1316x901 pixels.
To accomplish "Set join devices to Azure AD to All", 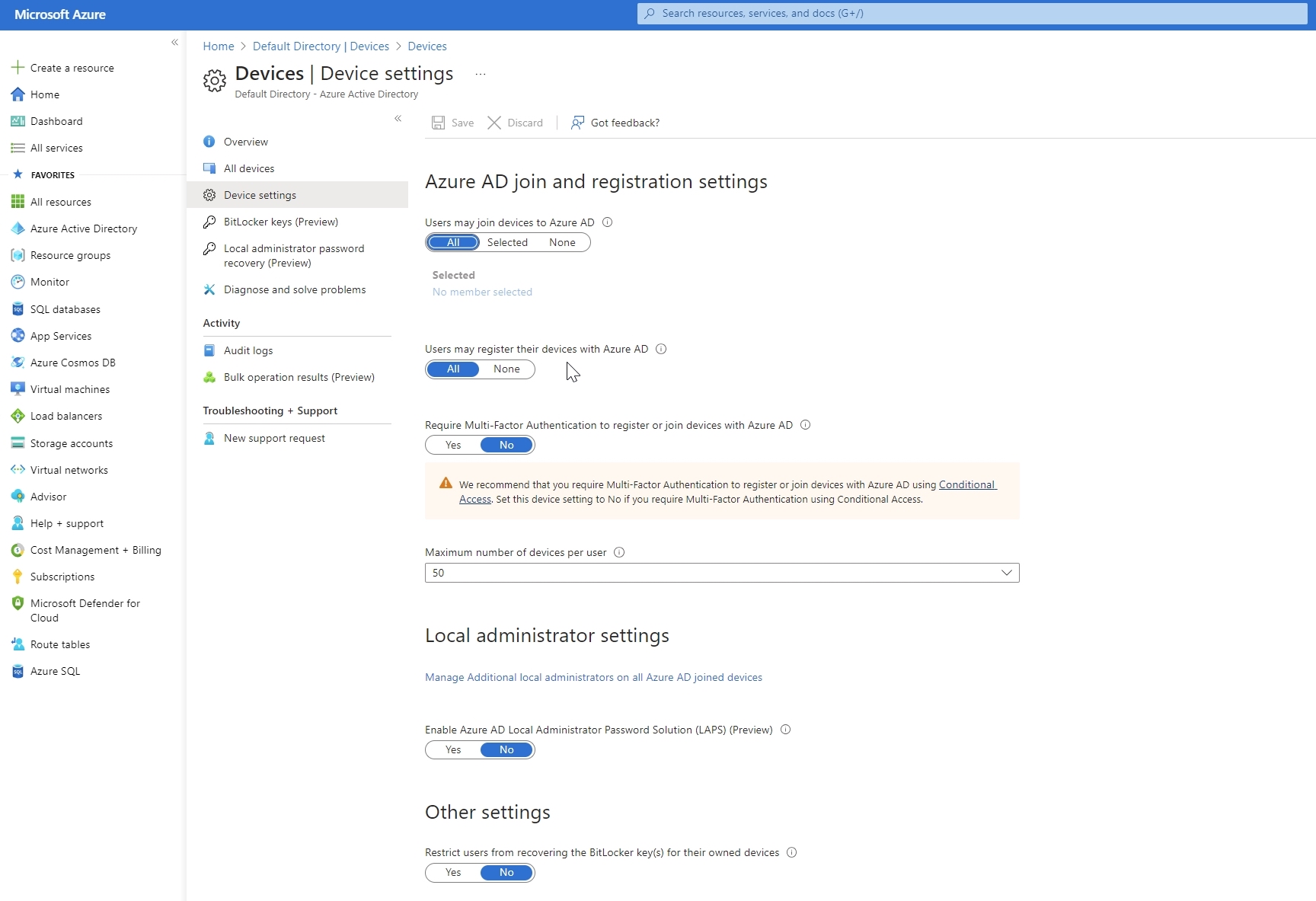I will 453,242.
